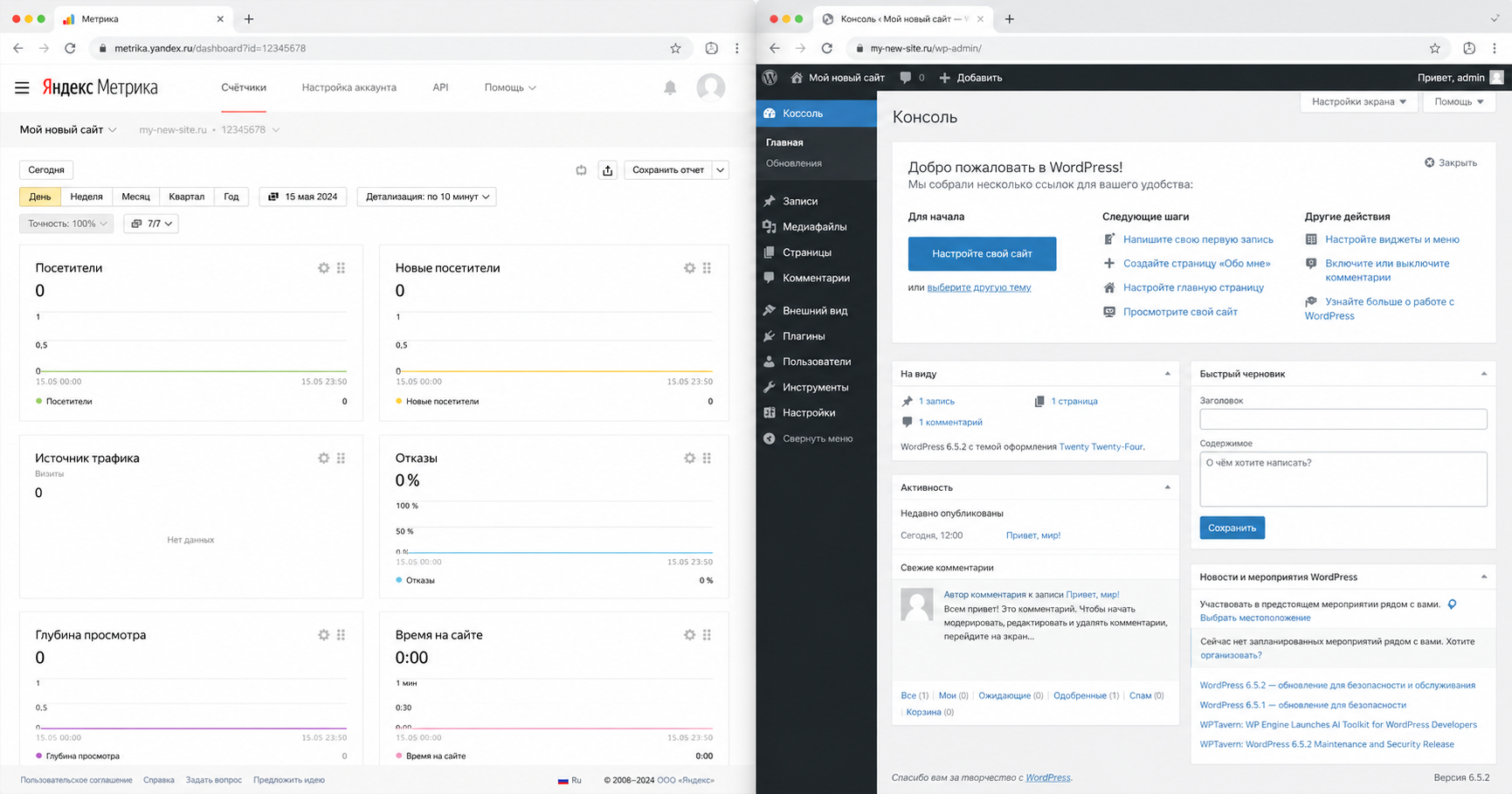Open the Twenty Twenty-Four theme link
The image size is (1512, 794).
[1101, 447]
